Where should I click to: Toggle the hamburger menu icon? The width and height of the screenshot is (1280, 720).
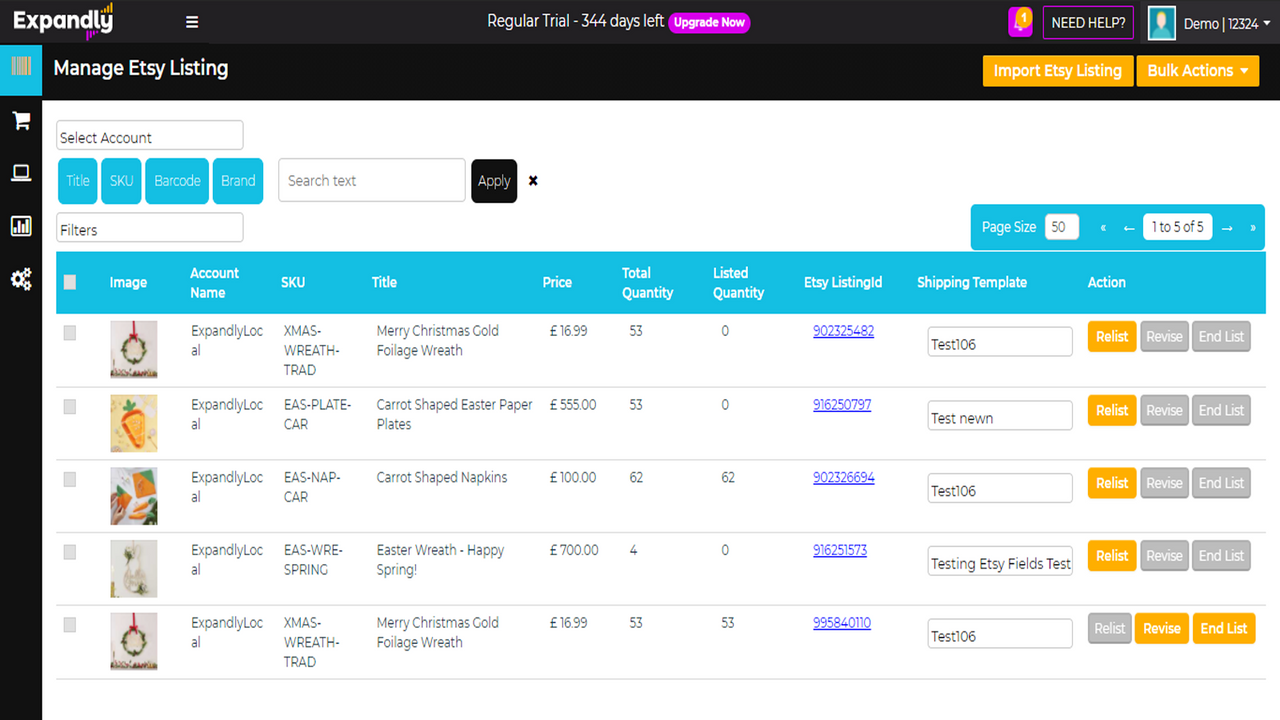(x=191, y=21)
